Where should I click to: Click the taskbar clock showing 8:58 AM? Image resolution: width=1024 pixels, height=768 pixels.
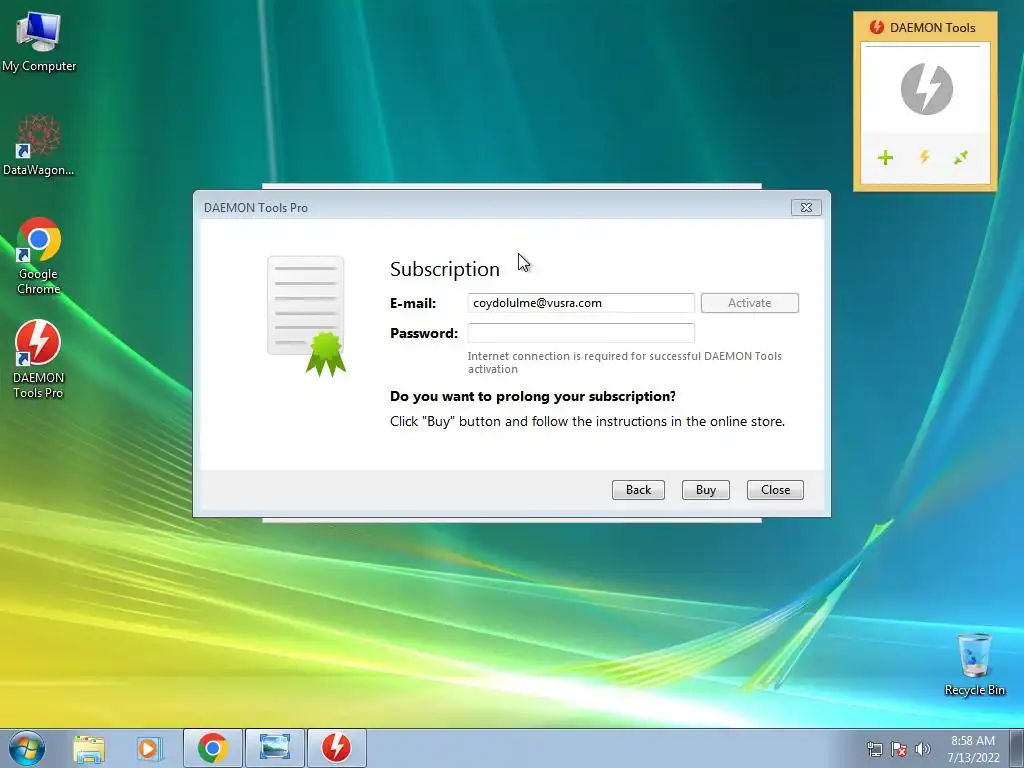pyautogui.click(x=973, y=749)
